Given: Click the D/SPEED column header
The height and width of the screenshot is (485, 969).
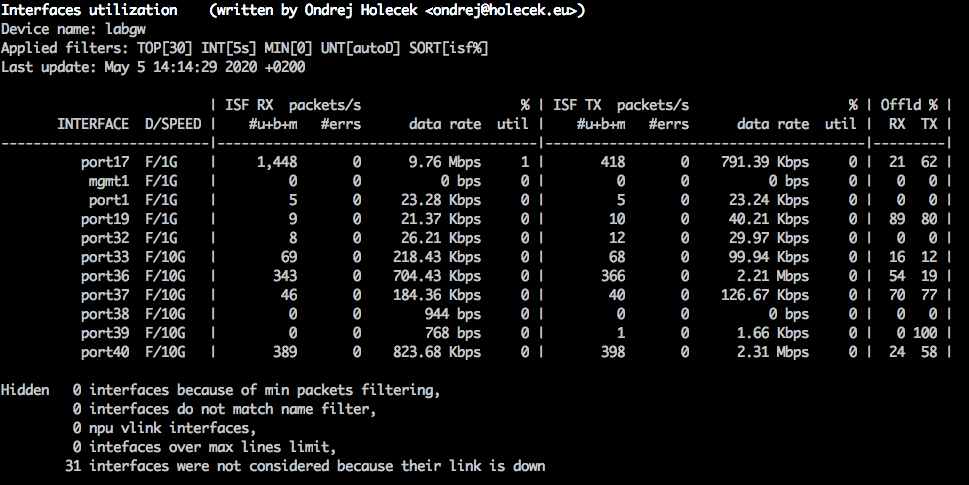Looking at the screenshot, I should (173, 125).
